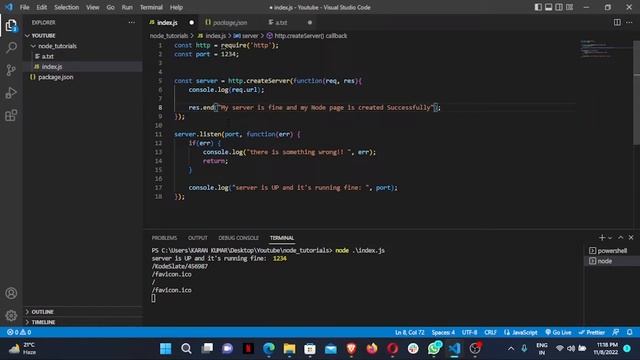The height and width of the screenshot is (360, 640).
Task: Open editor more actions ellipsis
Action: 629,22
